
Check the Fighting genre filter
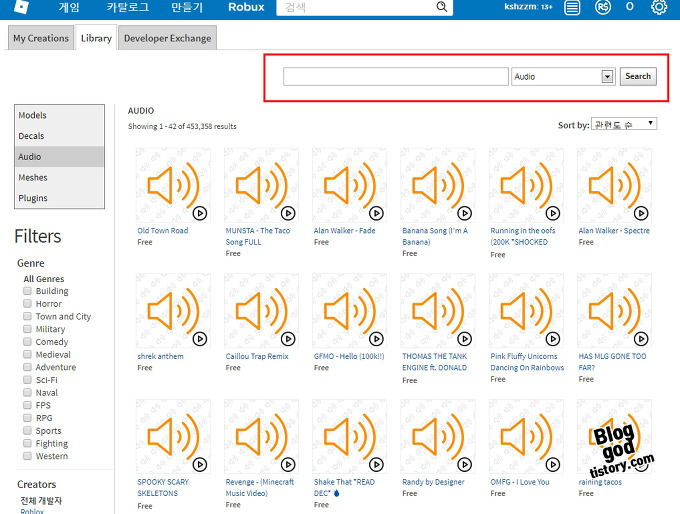point(27,443)
